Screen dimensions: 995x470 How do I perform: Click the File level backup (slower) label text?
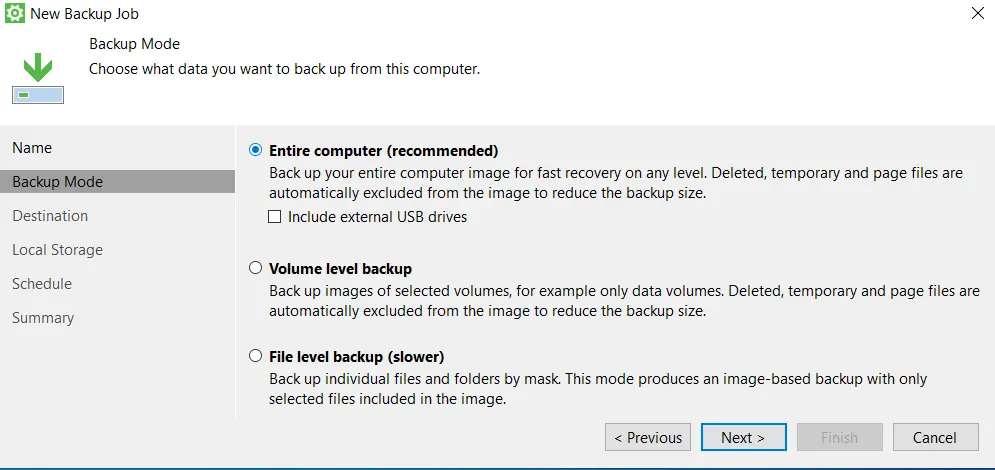357,356
